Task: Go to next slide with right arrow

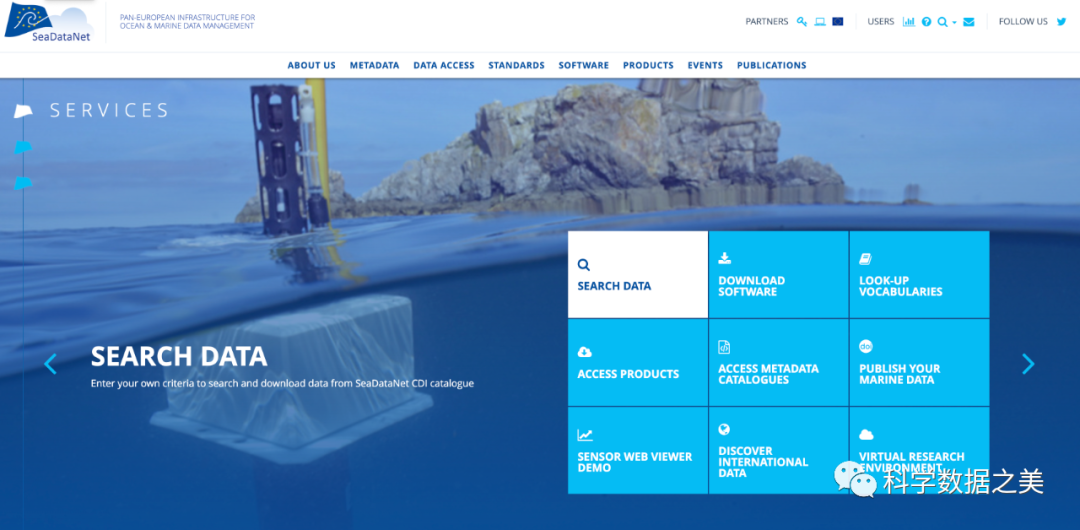Action: [1028, 364]
